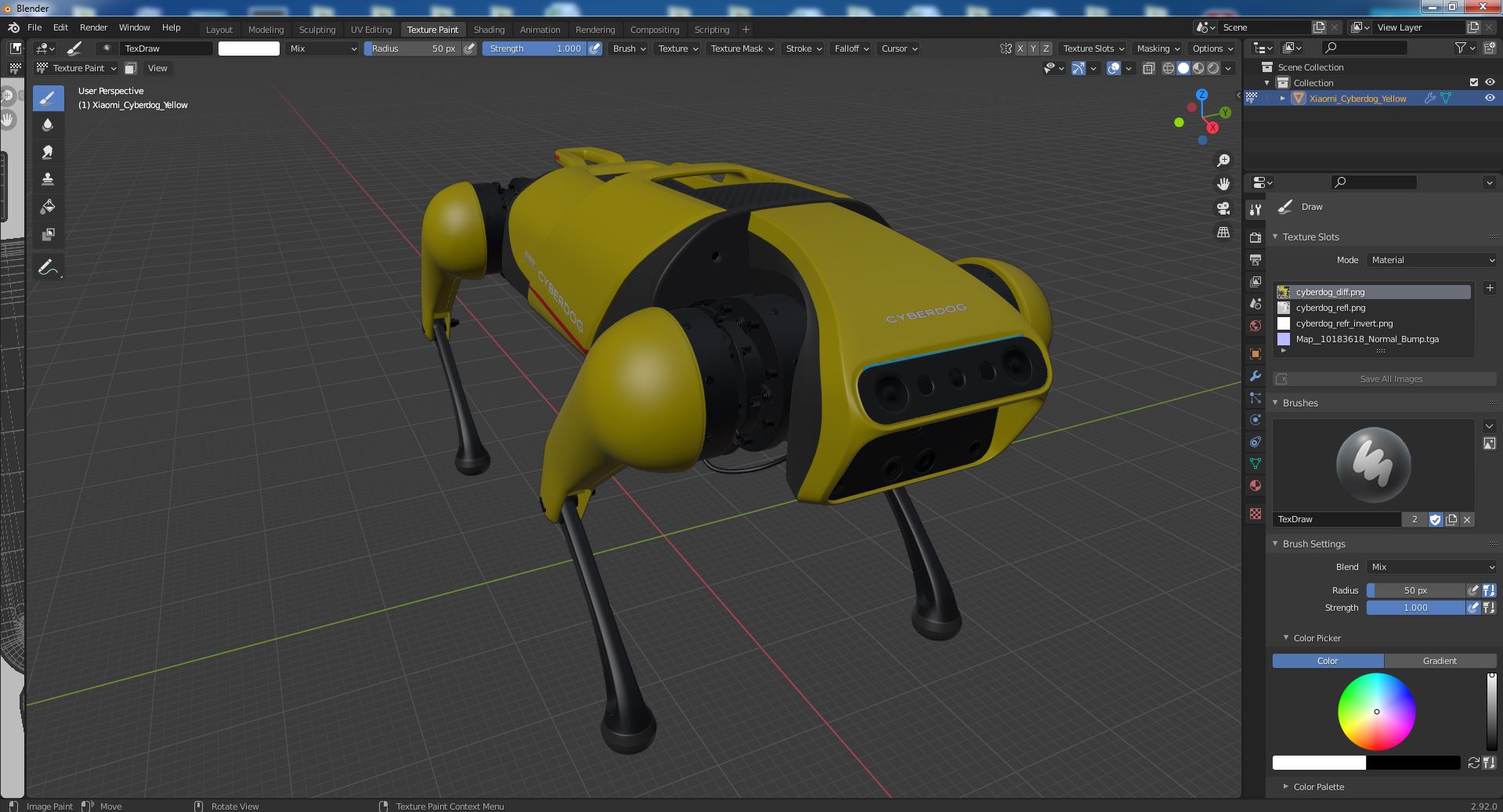Image resolution: width=1503 pixels, height=812 pixels.
Task: Toggle Y axis symmetry
Action: point(1033,49)
